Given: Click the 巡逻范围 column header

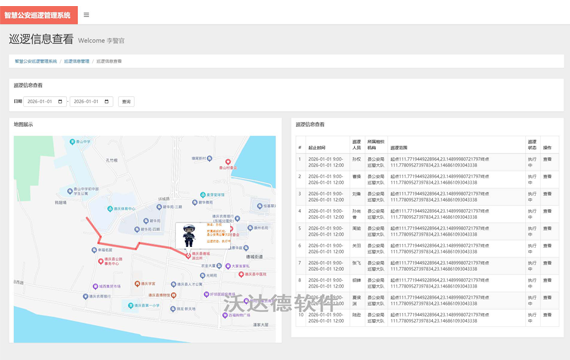Looking at the screenshot, I should point(399,148).
